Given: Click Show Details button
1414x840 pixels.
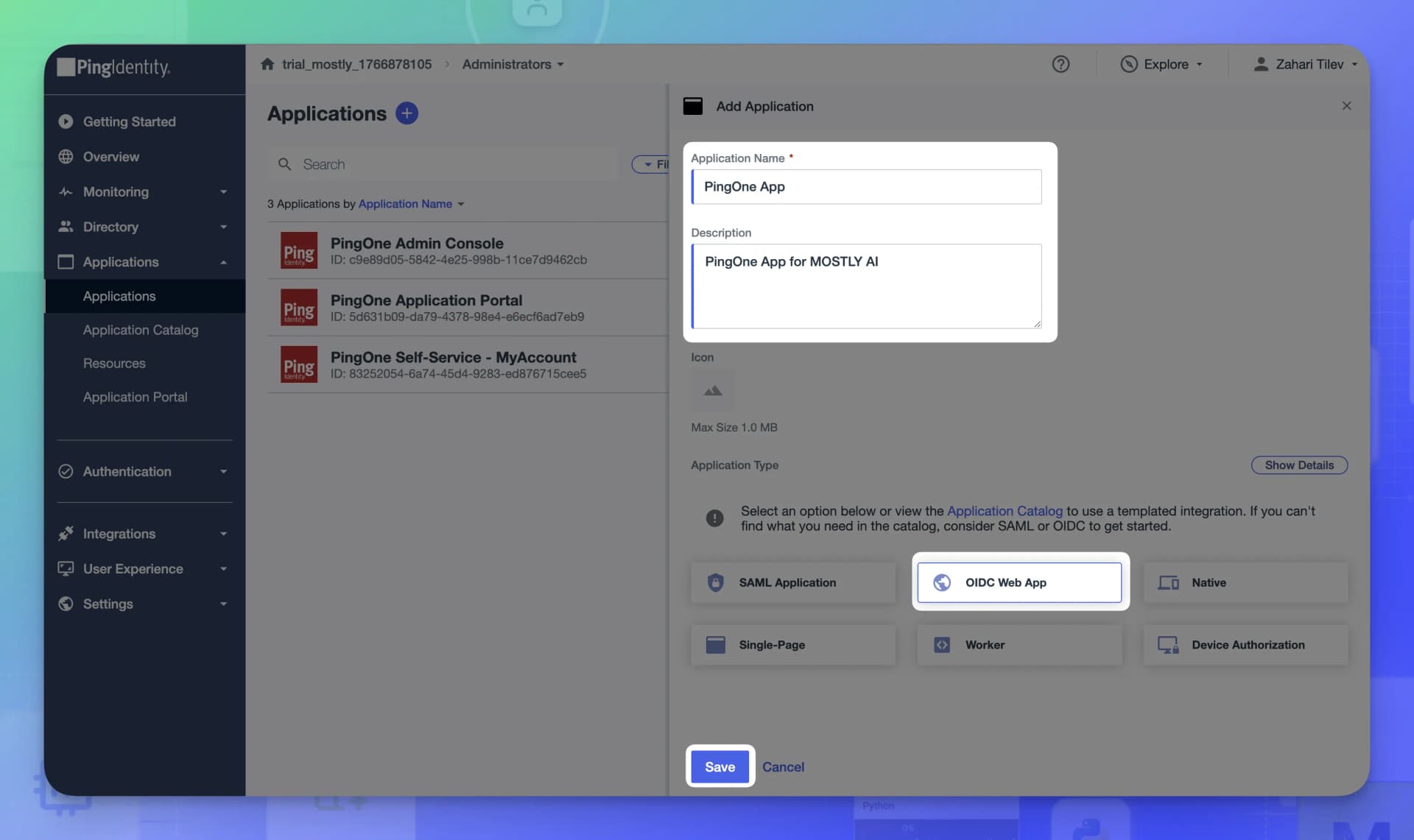Looking at the screenshot, I should (x=1299, y=465).
